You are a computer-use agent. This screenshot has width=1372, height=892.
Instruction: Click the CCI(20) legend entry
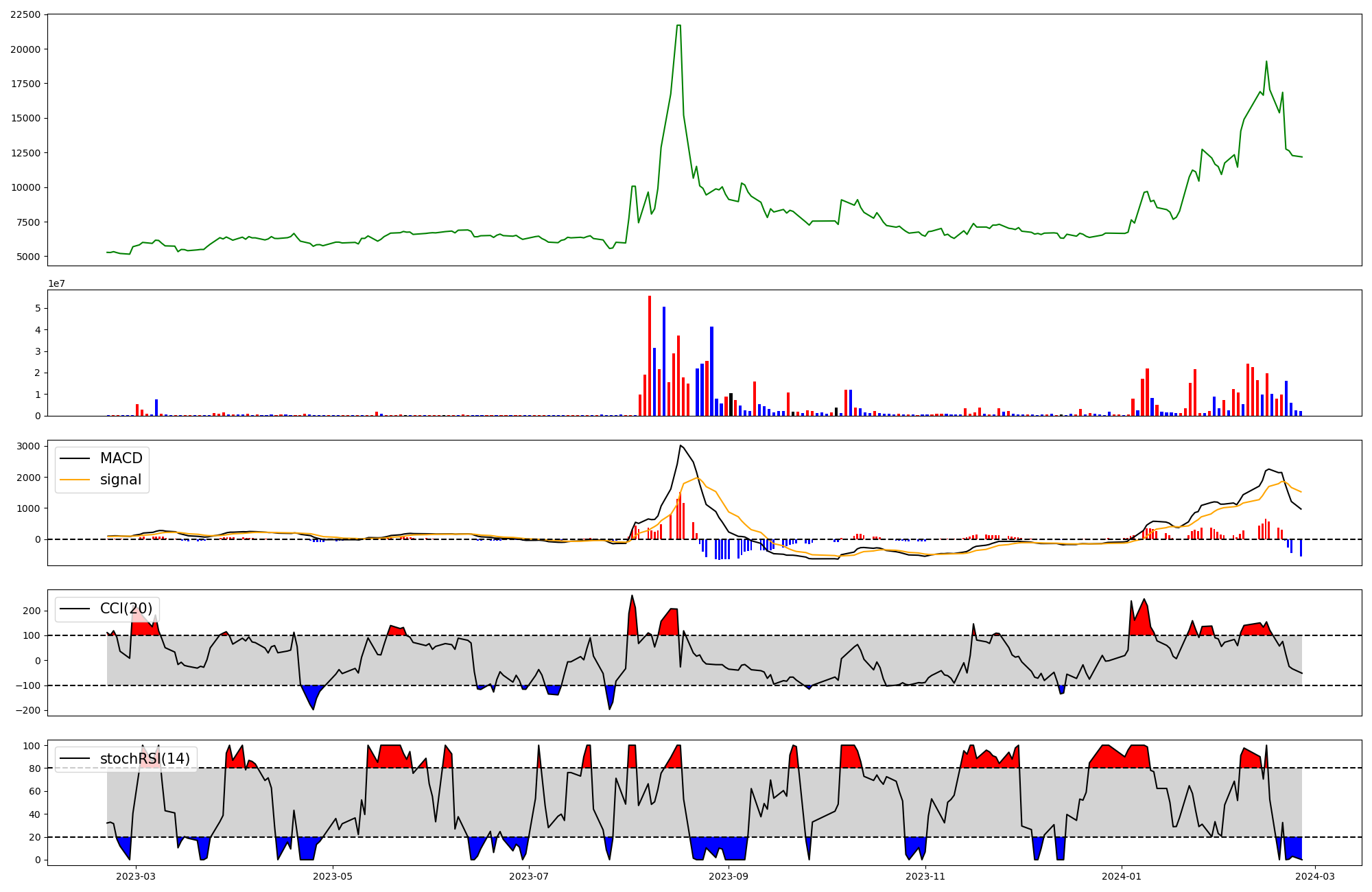tap(126, 609)
